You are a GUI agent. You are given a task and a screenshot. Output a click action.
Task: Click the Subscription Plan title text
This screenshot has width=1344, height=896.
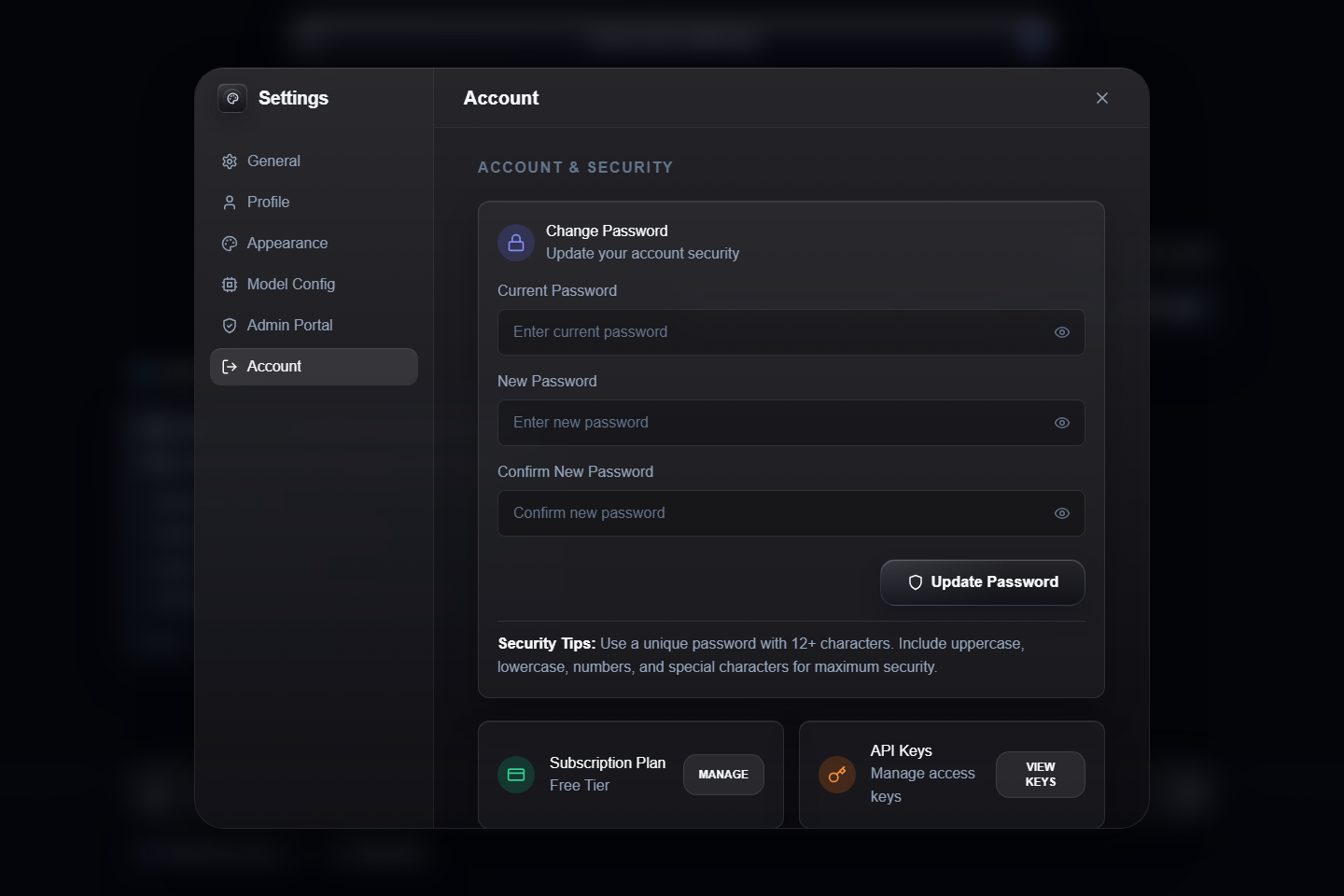[x=608, y=763]
